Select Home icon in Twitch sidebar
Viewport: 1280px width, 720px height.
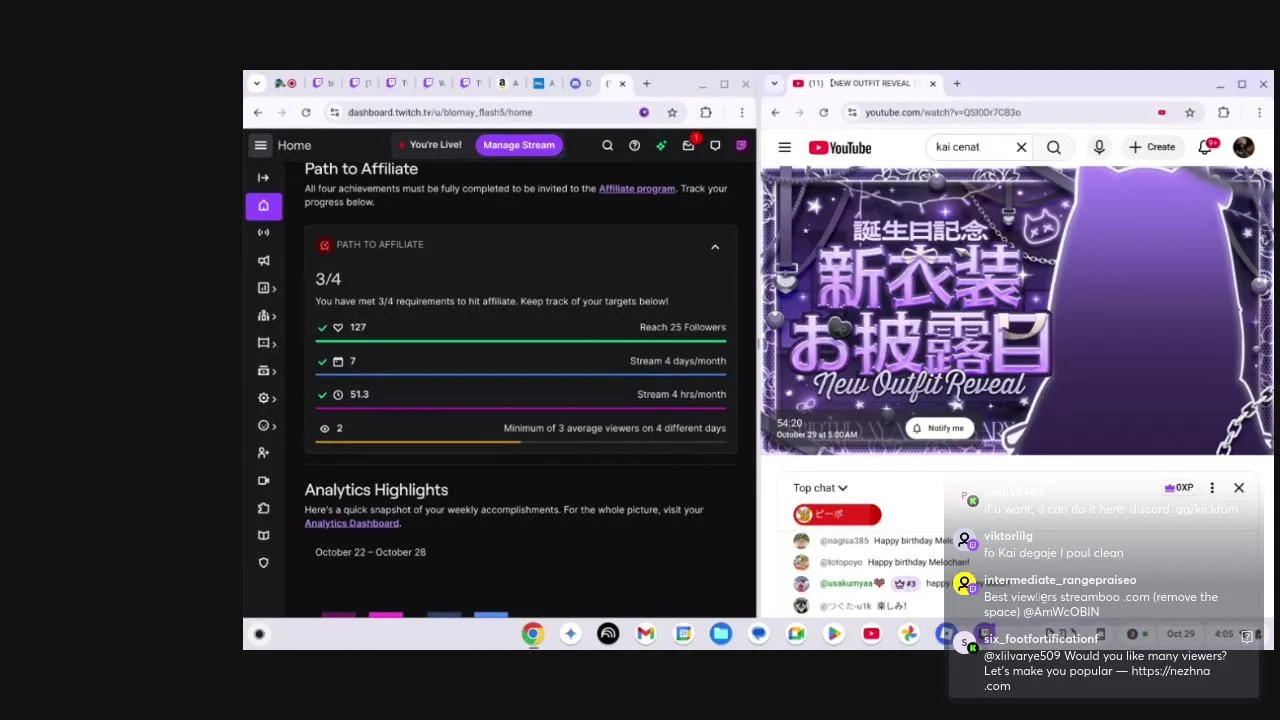[264, 206]
